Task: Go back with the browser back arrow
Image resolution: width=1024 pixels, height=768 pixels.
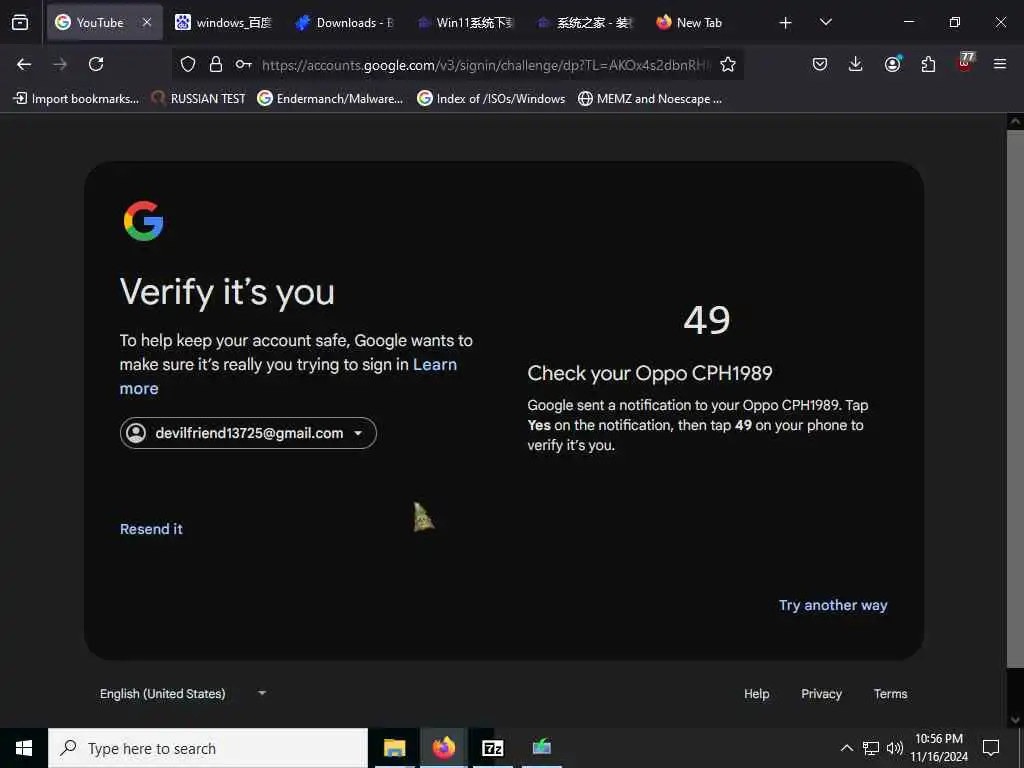Action: coord(24,64)
